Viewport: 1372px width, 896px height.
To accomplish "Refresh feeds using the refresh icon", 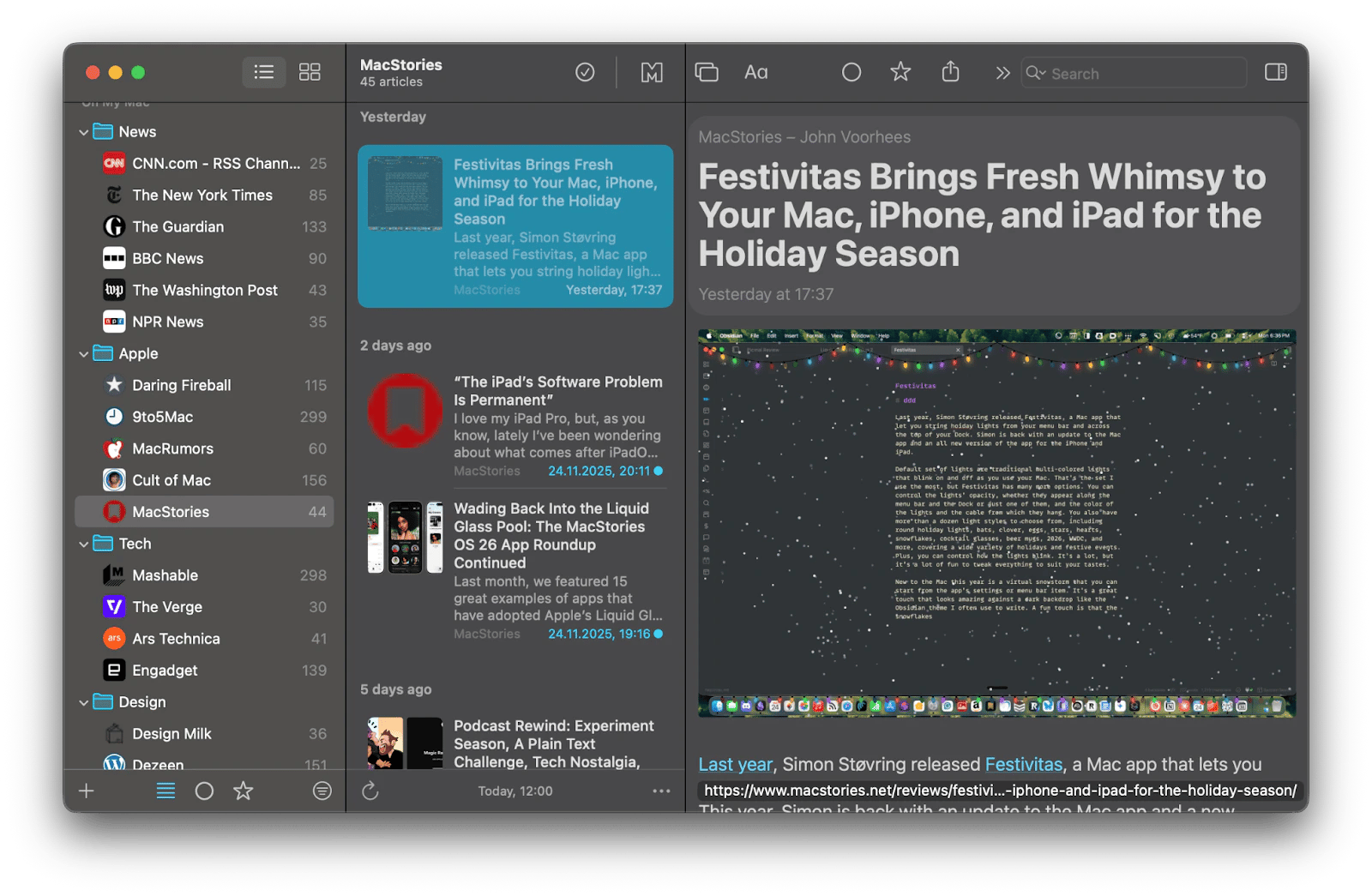I will point(370,791).
